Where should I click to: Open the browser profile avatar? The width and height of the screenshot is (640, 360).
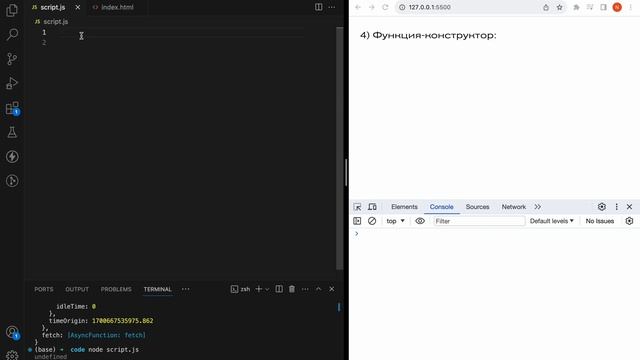pyautogui.click(x=617, y=7)
